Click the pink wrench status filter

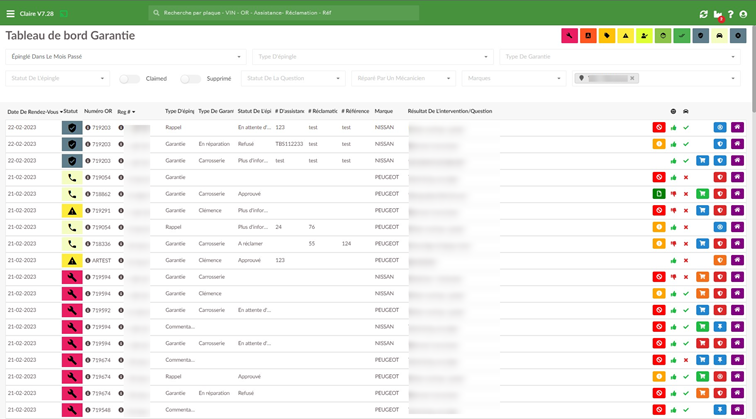tap(569, 36)
